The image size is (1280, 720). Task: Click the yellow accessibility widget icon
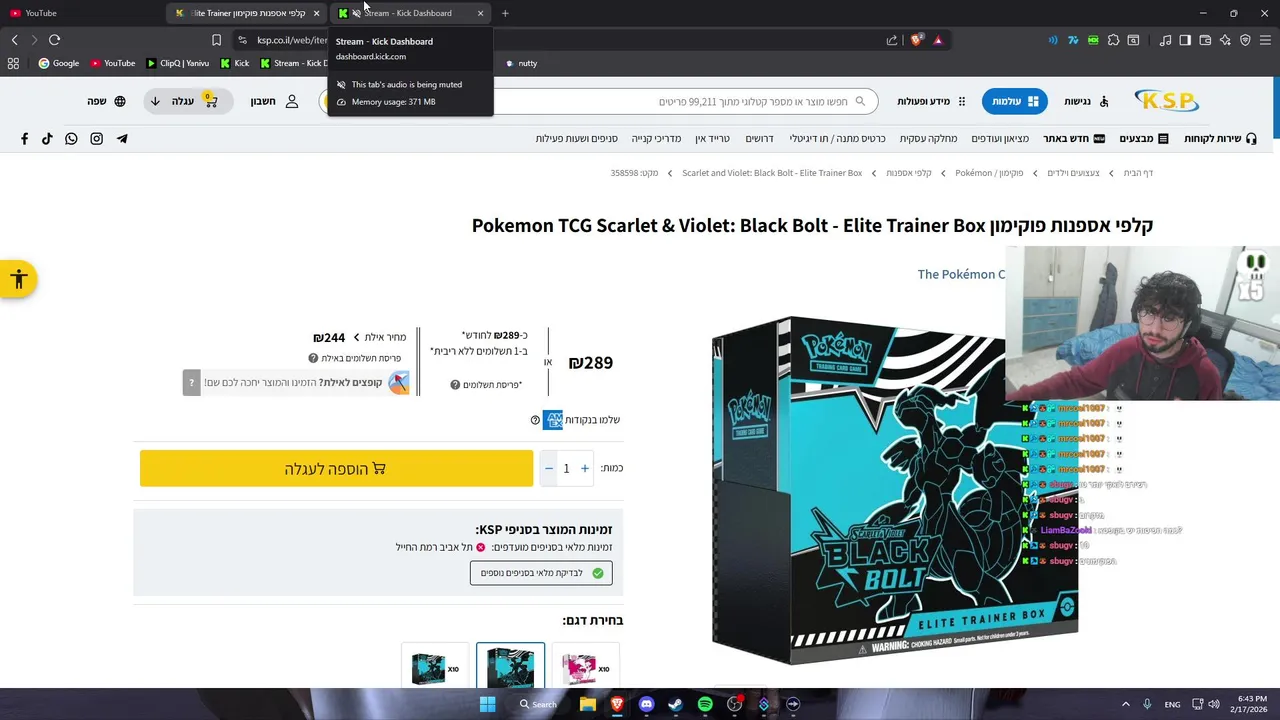18,279
